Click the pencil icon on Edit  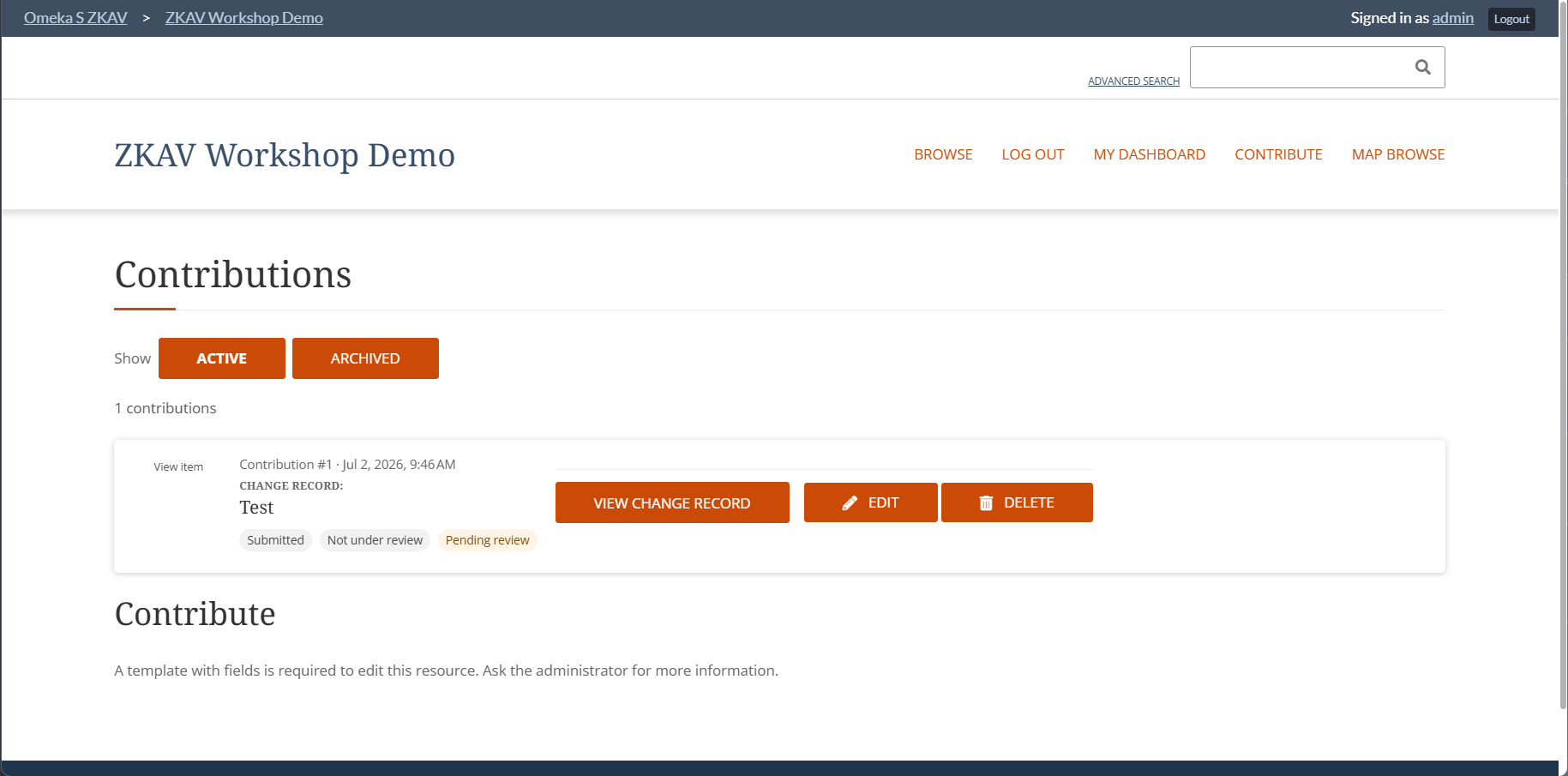[850, 503]
